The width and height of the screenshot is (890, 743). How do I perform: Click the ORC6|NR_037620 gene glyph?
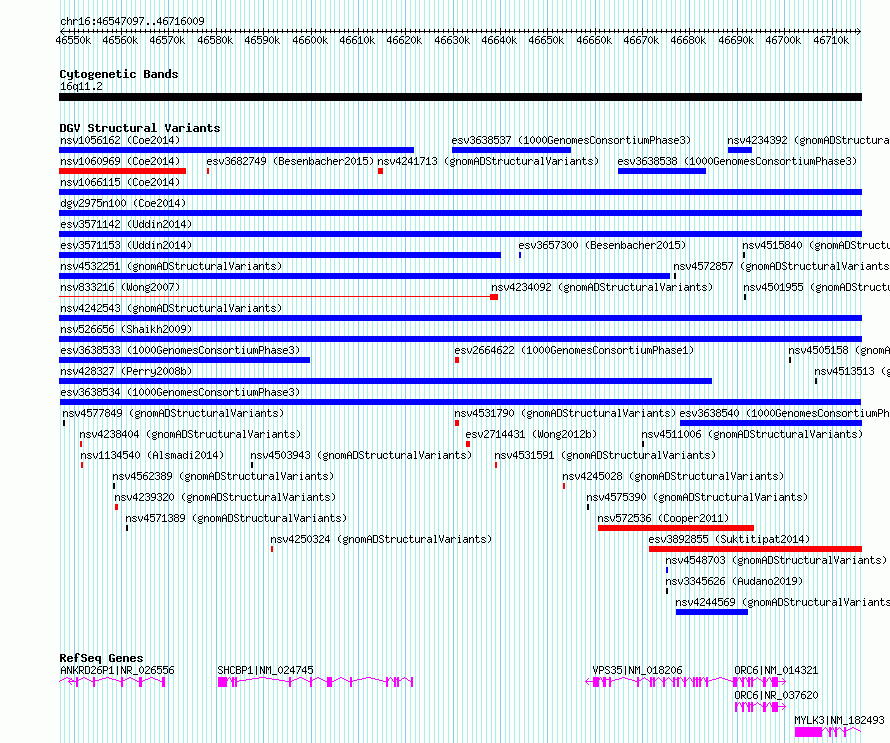pos(761,707)
